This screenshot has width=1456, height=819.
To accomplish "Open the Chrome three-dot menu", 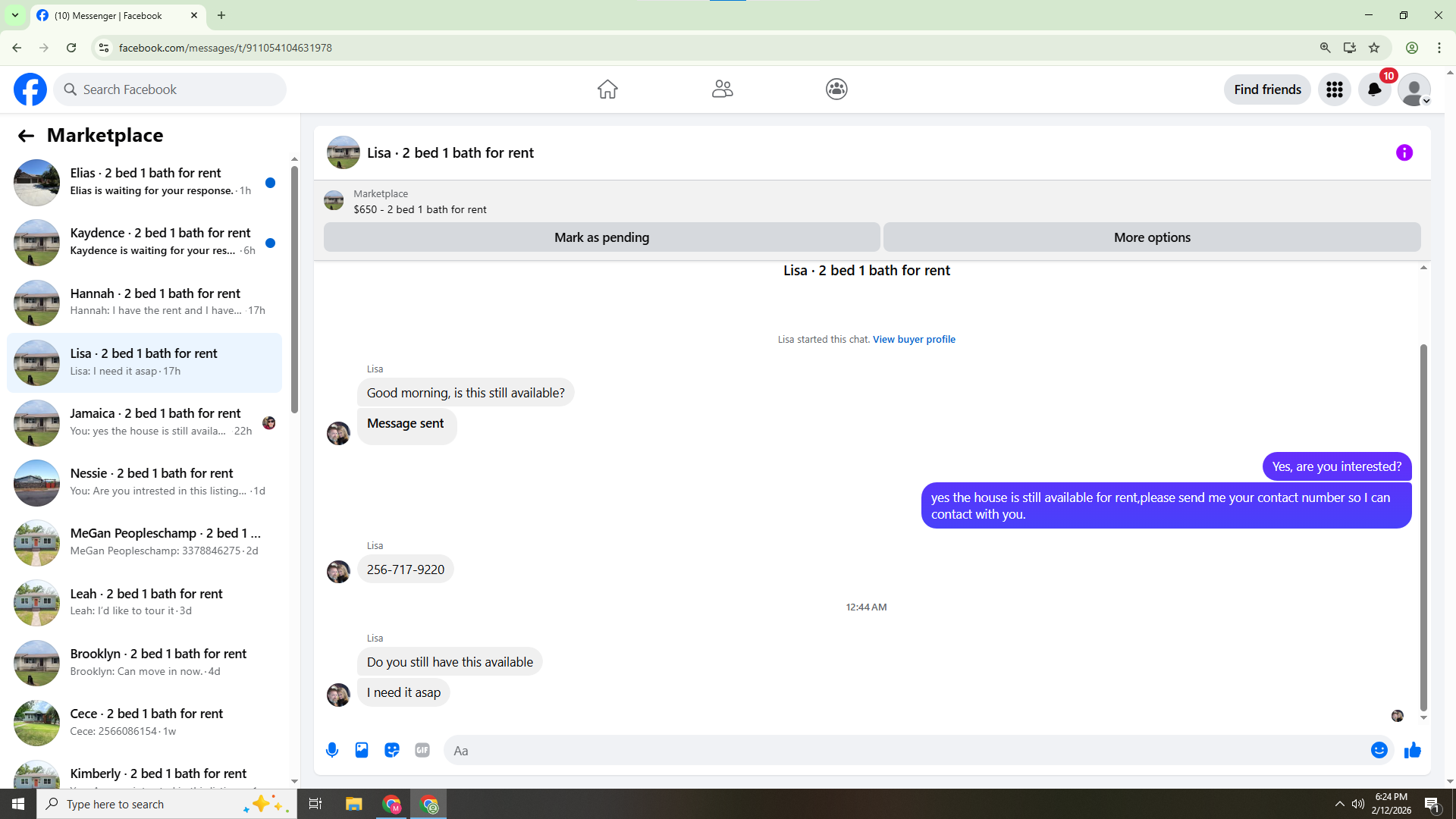I will tap(1439, 48).
